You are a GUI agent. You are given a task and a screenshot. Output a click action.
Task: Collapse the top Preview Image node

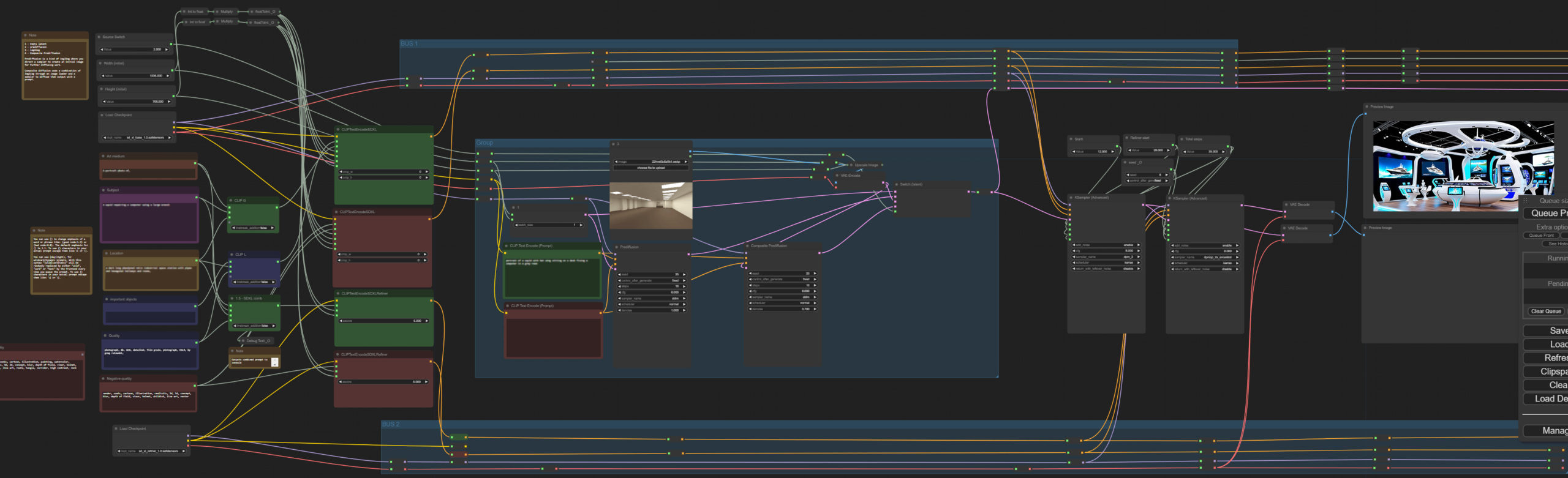point(1366,106)
